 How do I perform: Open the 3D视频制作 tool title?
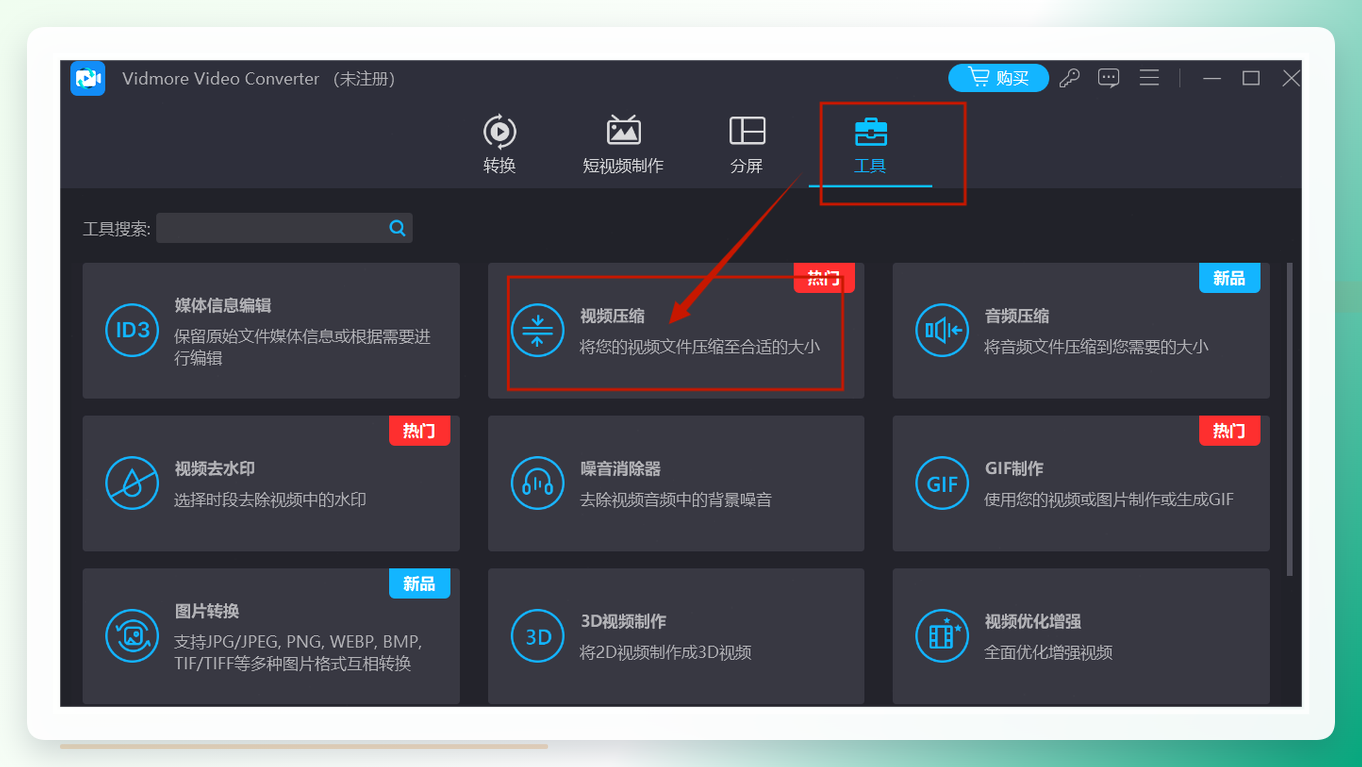tap(623, 621)
